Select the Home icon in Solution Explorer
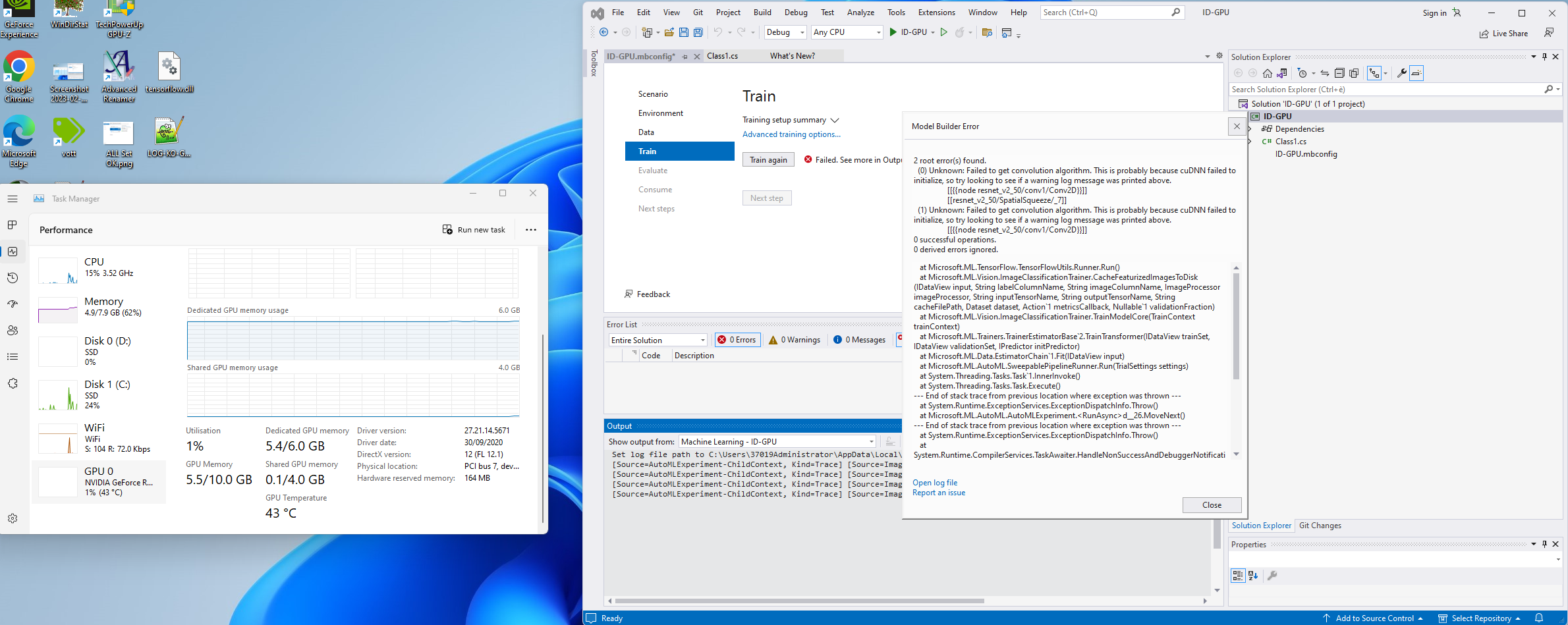This screenshot has height=625, width=1568. click(1268, 73)
